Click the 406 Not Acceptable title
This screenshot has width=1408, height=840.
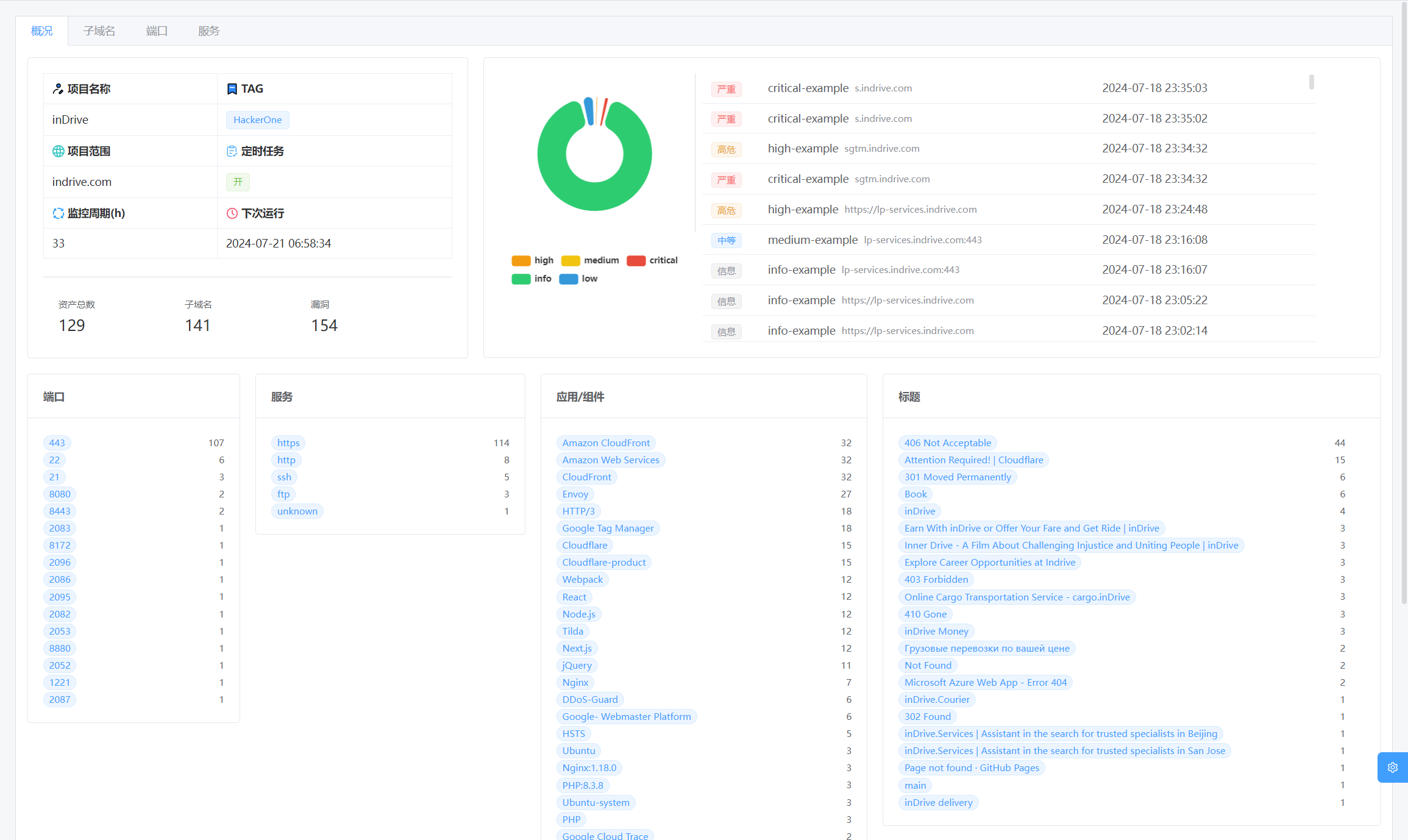947,443
